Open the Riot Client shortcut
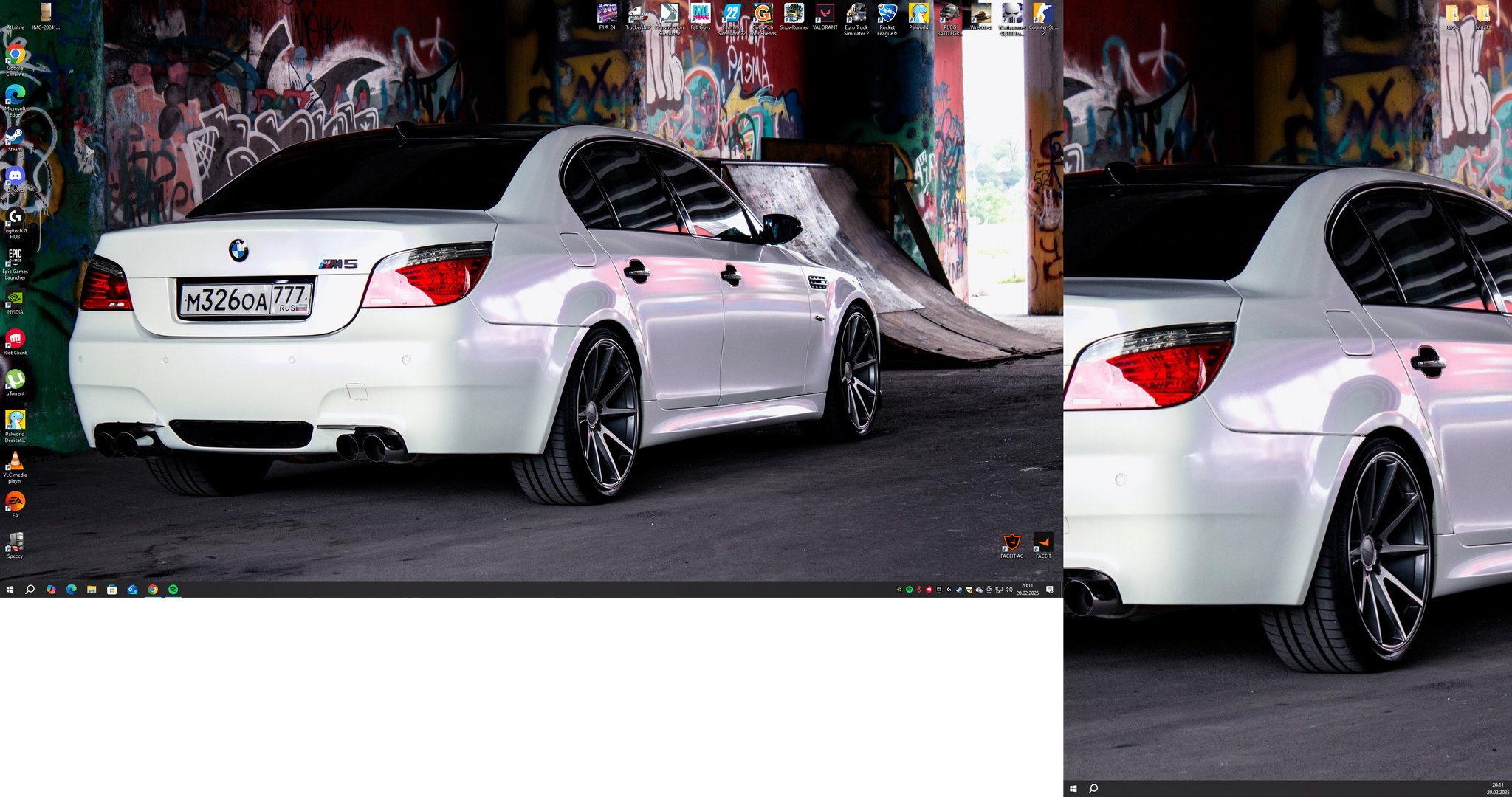This screenshot has width=1512, height=797. pos(15,343)
